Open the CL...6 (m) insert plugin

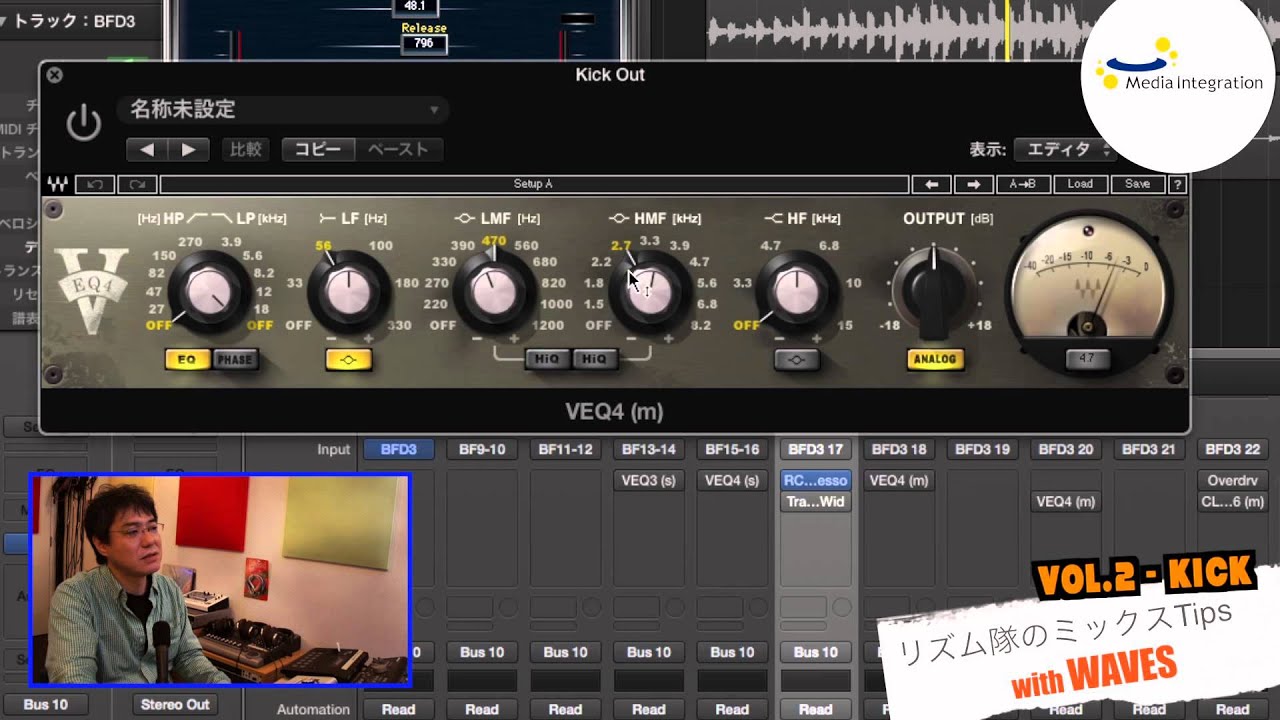[x=1232, y=502]
